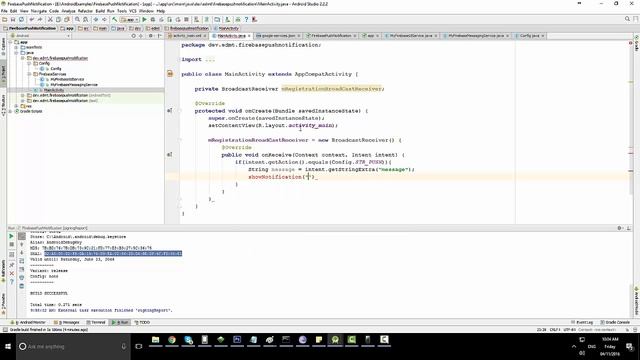Click the Find magnifier toolbar icon
Screen dimensions: 640x360
tap(77, 19)
